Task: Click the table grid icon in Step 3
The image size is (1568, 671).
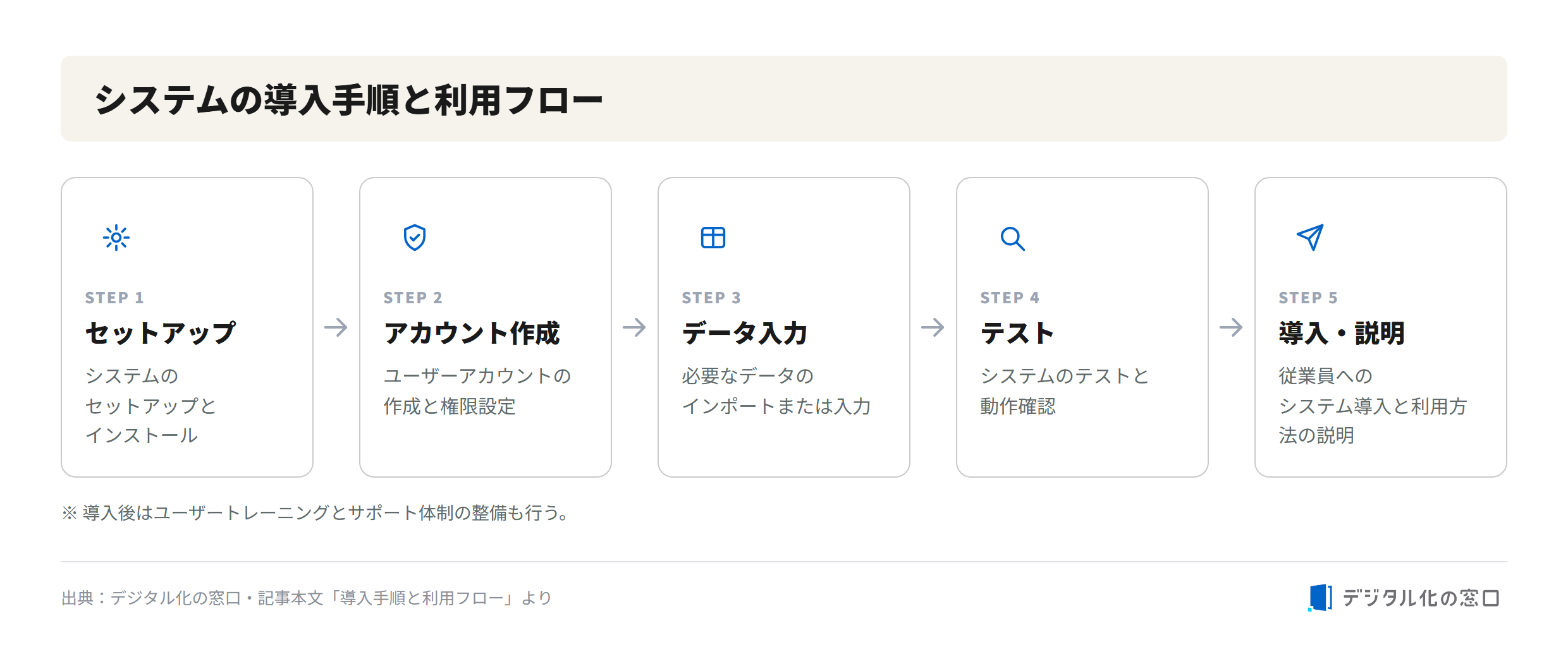Action: pyautogui.click(x=713, y=238)
